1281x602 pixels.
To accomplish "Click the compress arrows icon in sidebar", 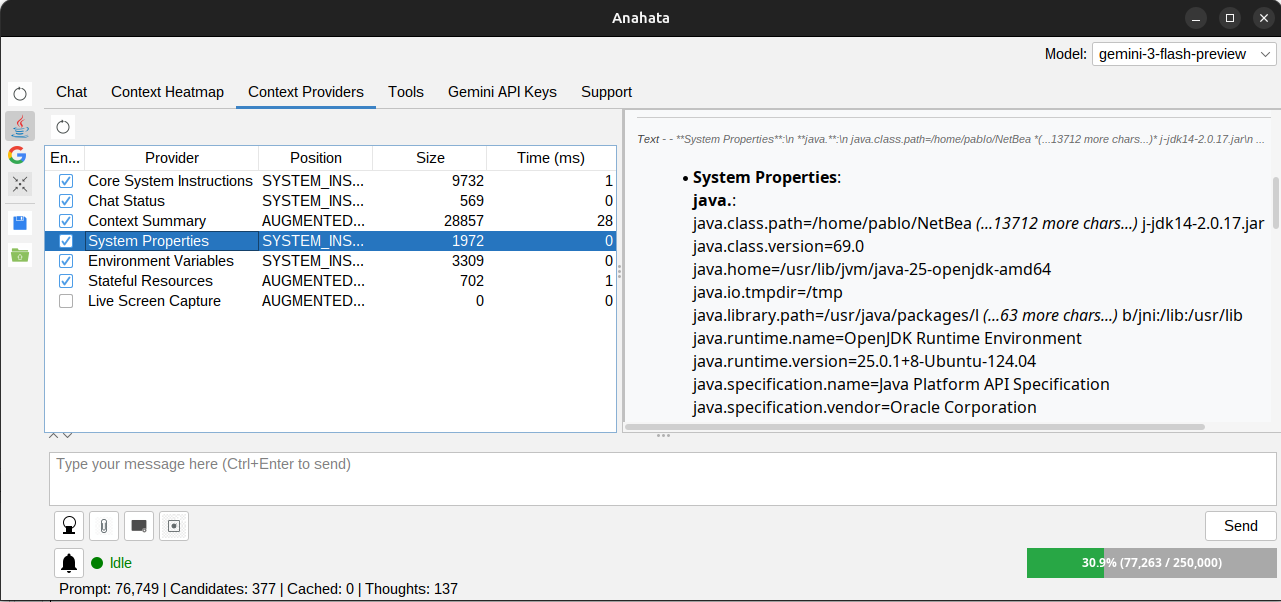I will [20, 184].
